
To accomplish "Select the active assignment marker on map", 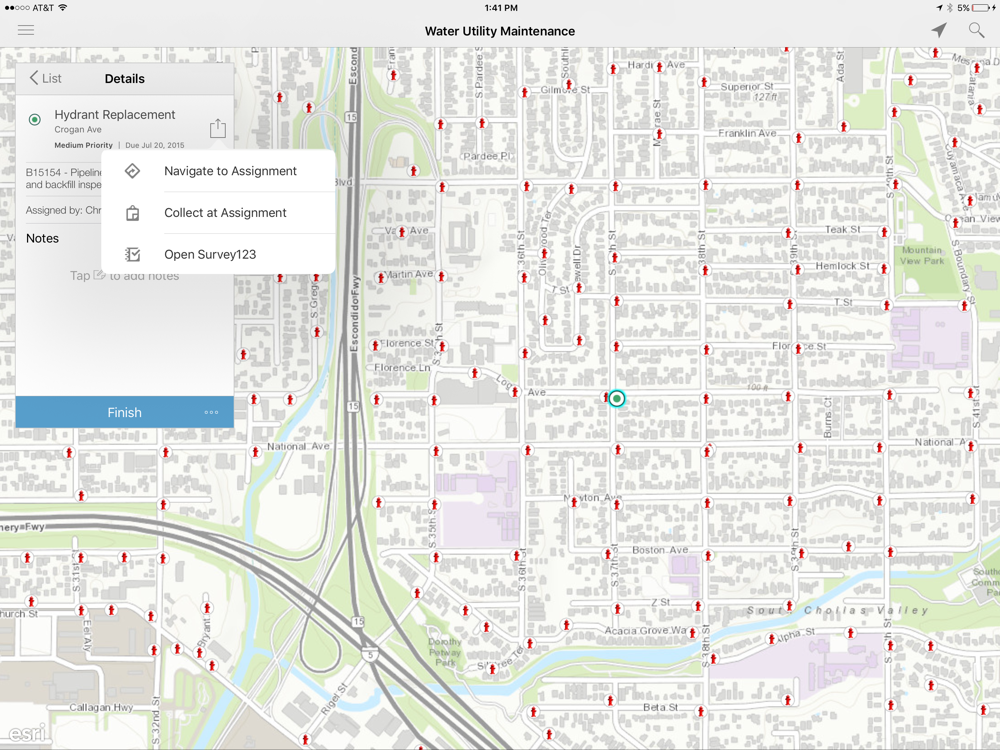I will 616,399.
